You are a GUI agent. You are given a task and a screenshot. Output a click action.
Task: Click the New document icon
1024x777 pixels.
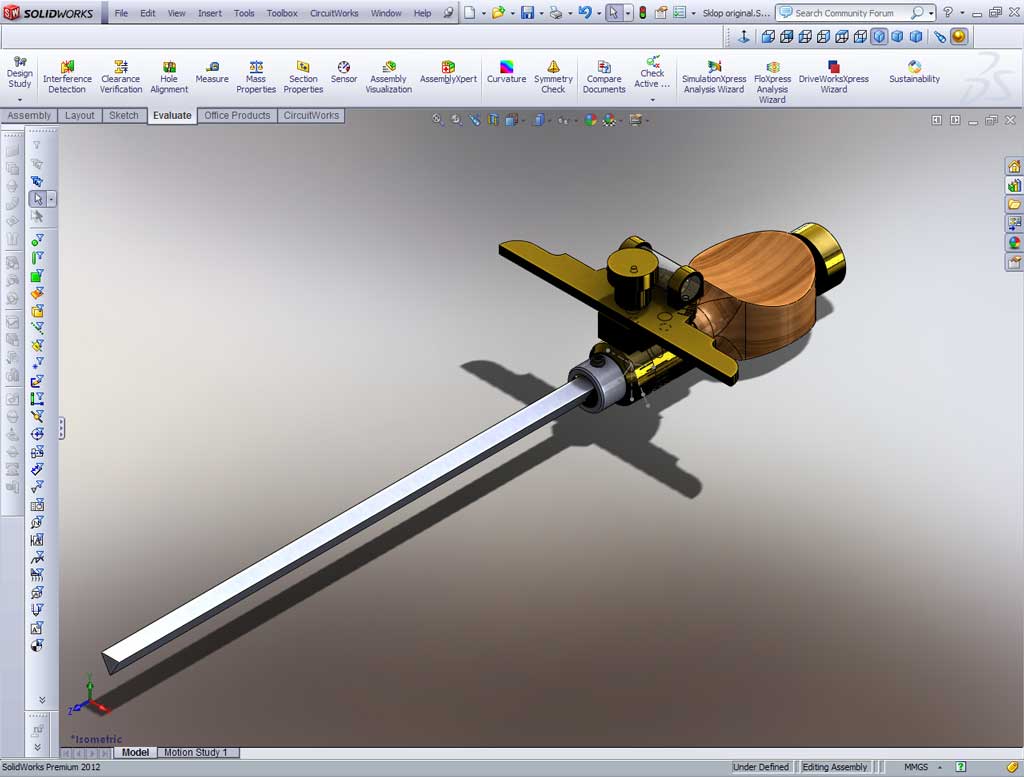(470, 12)
